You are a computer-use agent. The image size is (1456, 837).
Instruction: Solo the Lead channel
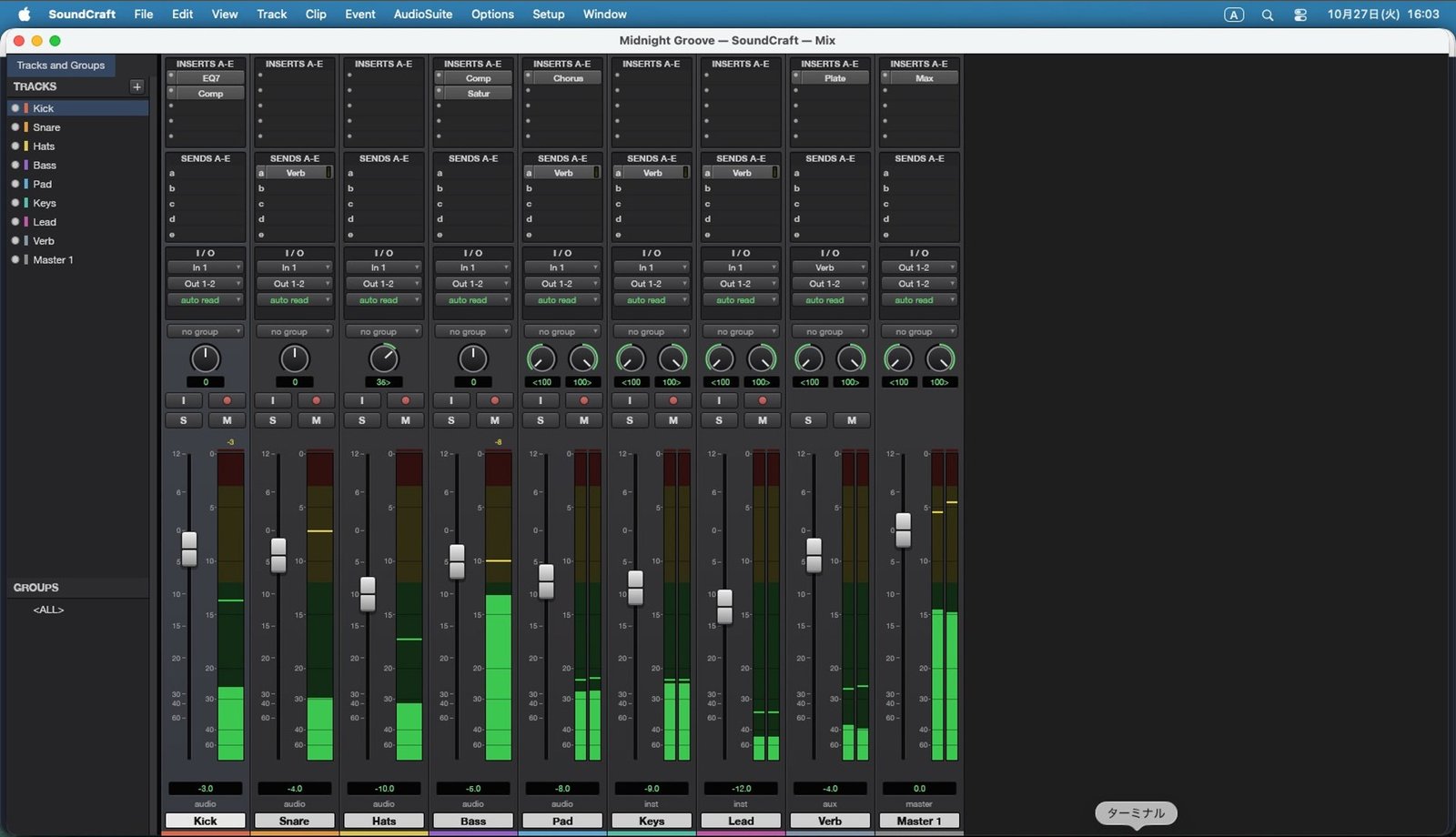click(718, 420)
